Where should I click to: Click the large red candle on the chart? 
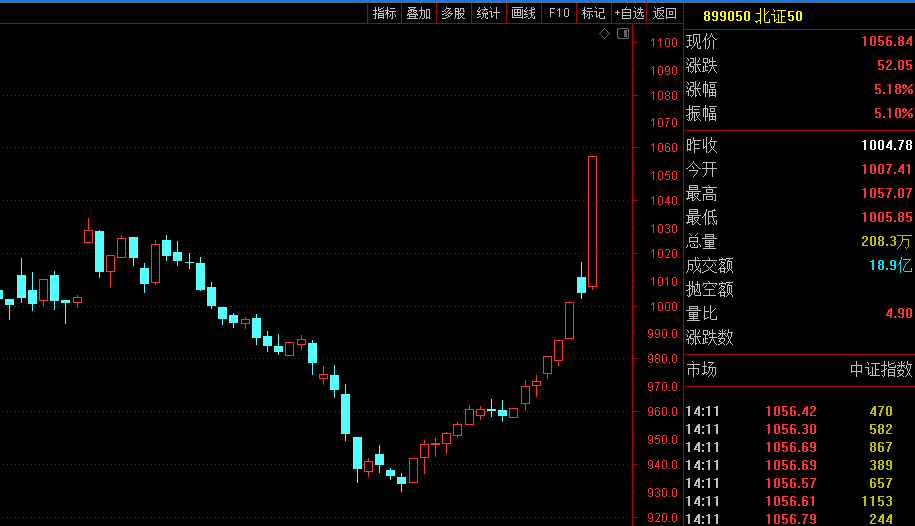592,222
